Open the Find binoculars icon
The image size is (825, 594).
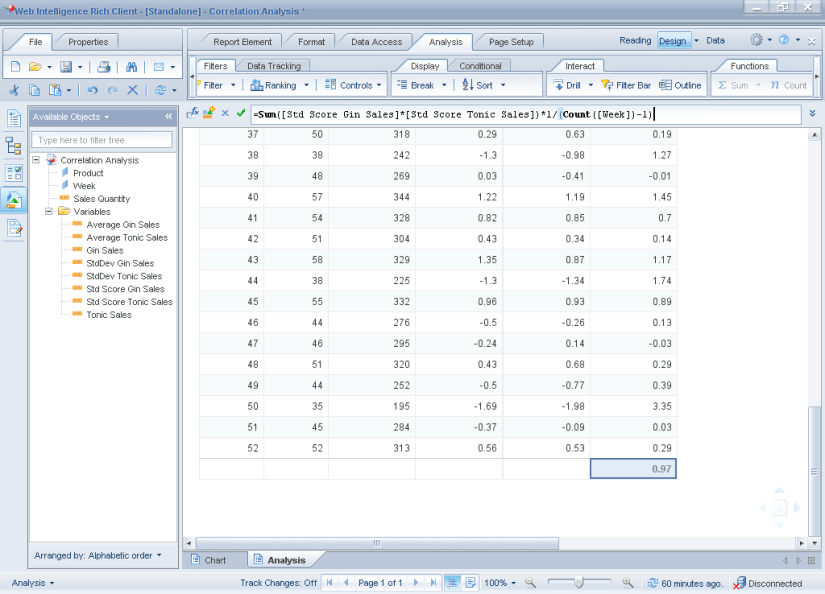[x=131, y=65]
